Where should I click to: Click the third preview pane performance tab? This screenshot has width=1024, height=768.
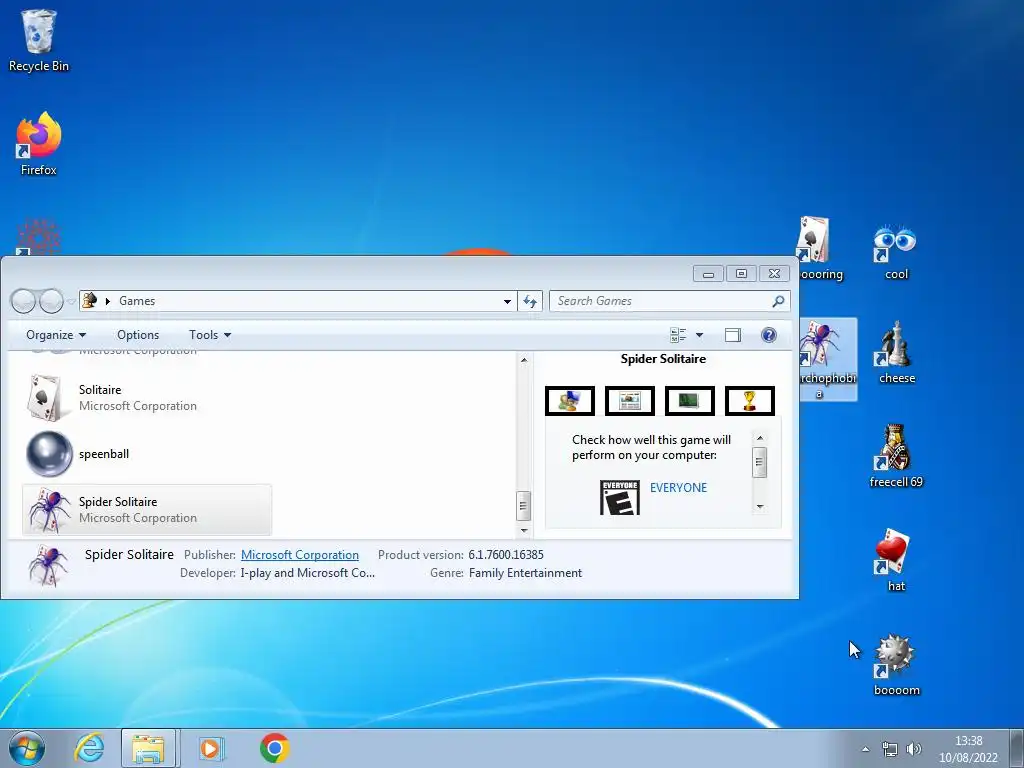tap(690, 400)
